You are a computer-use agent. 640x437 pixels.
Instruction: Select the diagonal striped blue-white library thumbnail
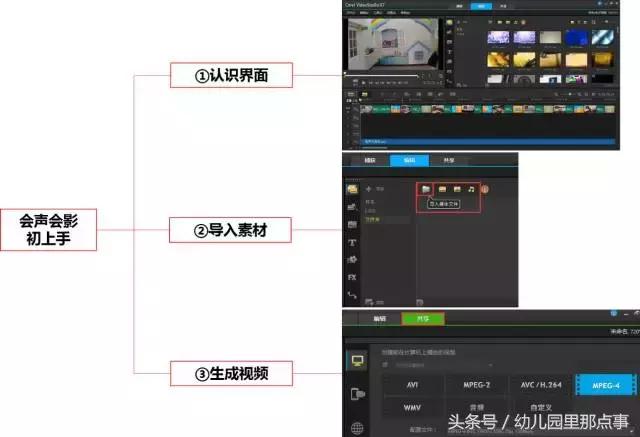pyautogui.click(x=602, y=38)
